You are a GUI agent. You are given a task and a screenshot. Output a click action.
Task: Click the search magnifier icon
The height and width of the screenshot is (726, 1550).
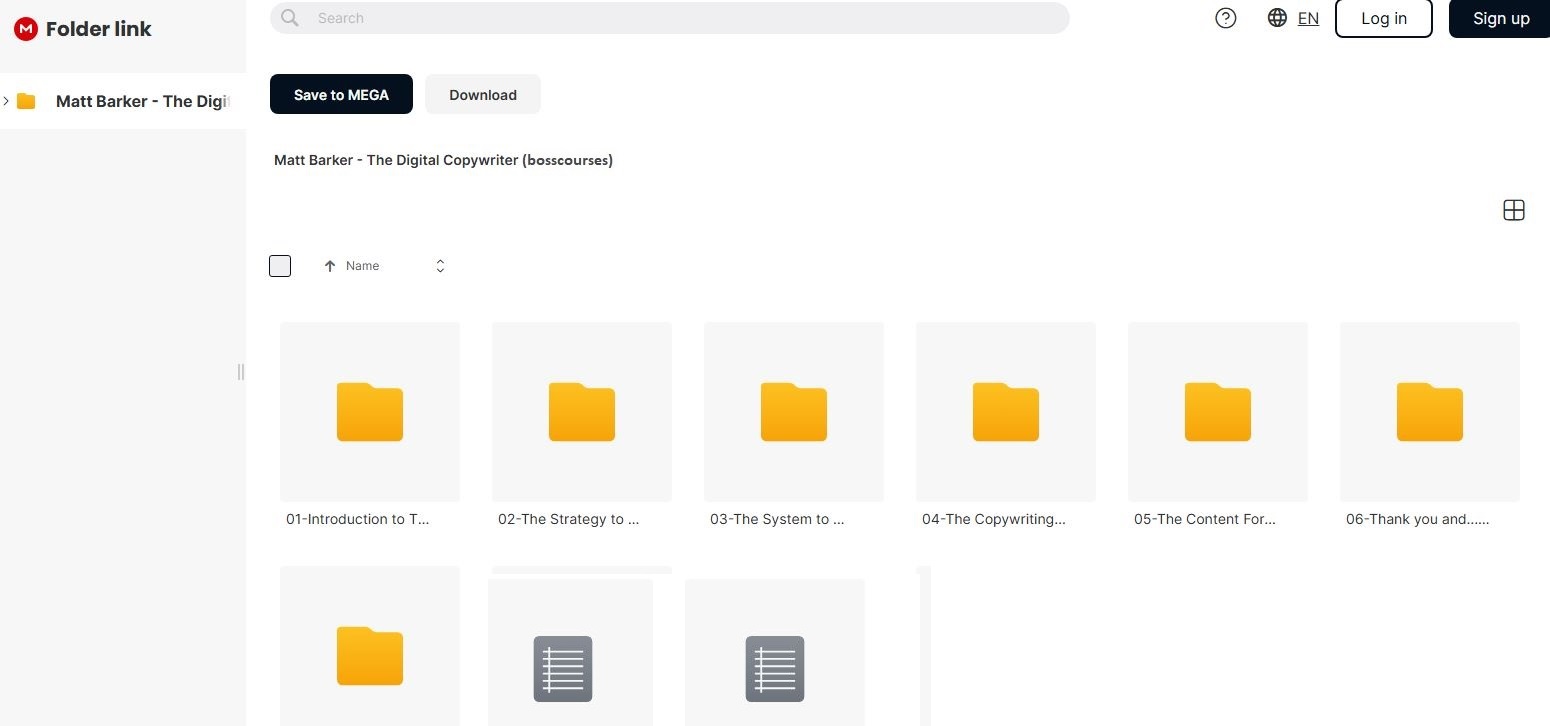tap(290, 18)
